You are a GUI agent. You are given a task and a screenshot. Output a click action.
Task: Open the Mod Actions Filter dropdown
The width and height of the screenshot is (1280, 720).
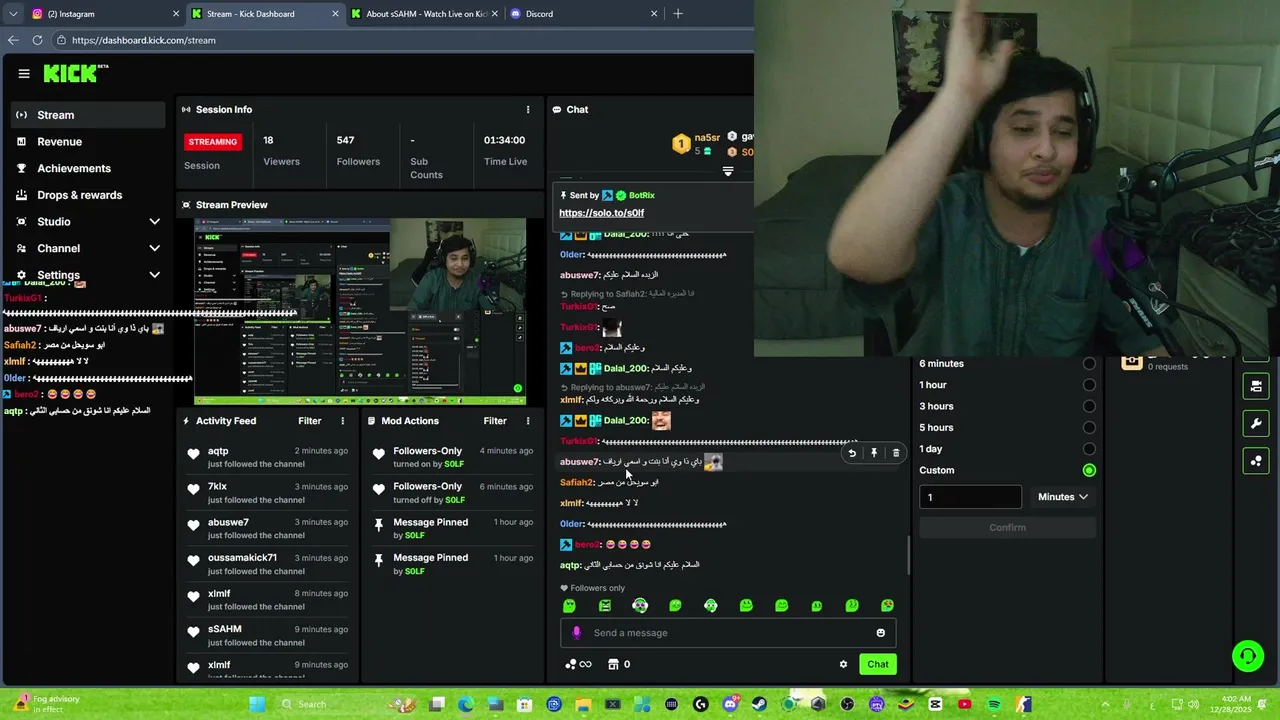tap(495, 421)
